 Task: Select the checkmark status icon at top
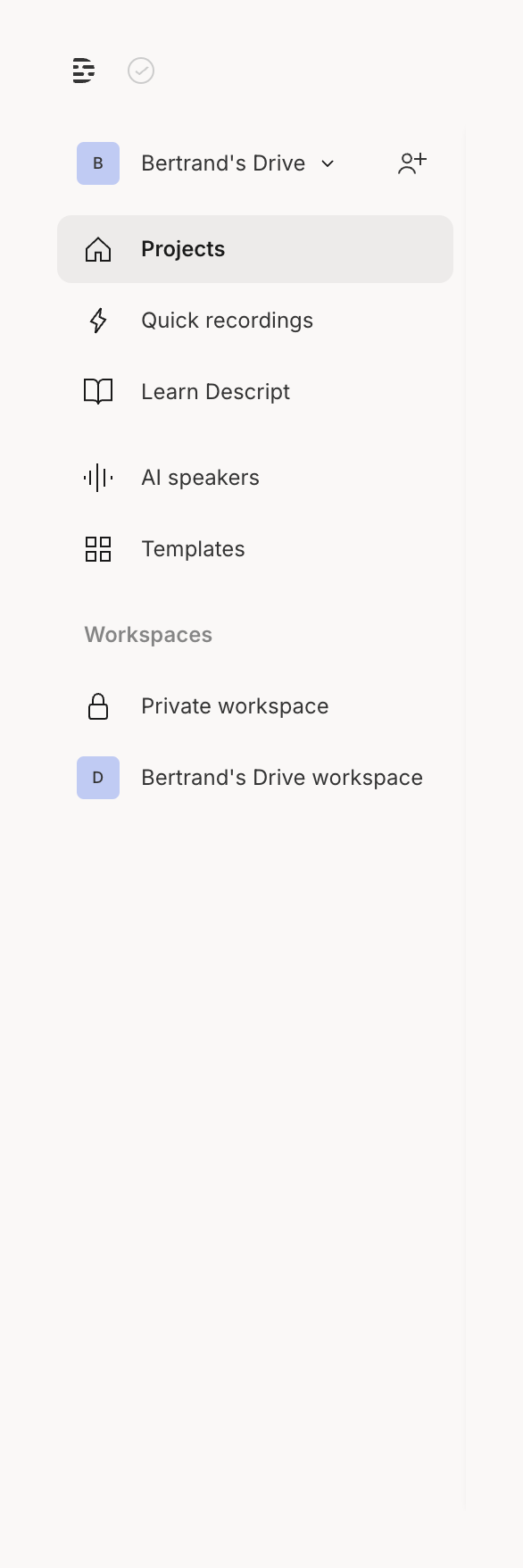[x=141, y=71]
